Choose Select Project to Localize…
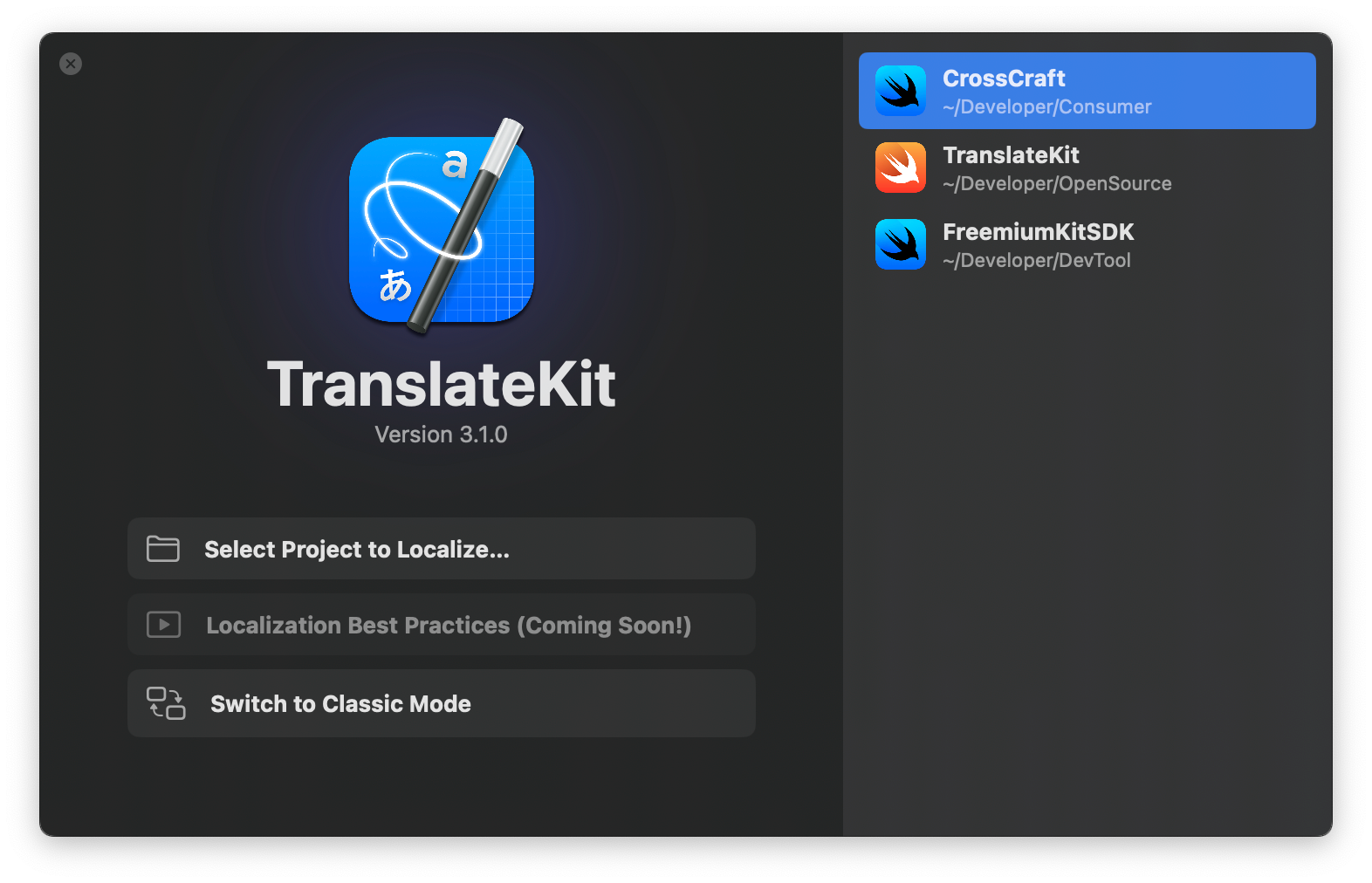The height and width of the screenshot is (883, 1372). click(x=442, y=549)
